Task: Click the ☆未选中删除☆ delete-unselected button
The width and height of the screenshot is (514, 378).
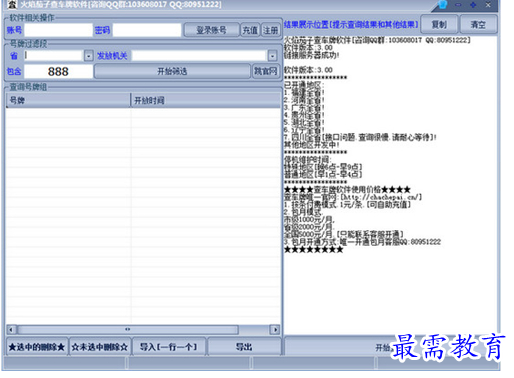Action: [x=100, y=347]
